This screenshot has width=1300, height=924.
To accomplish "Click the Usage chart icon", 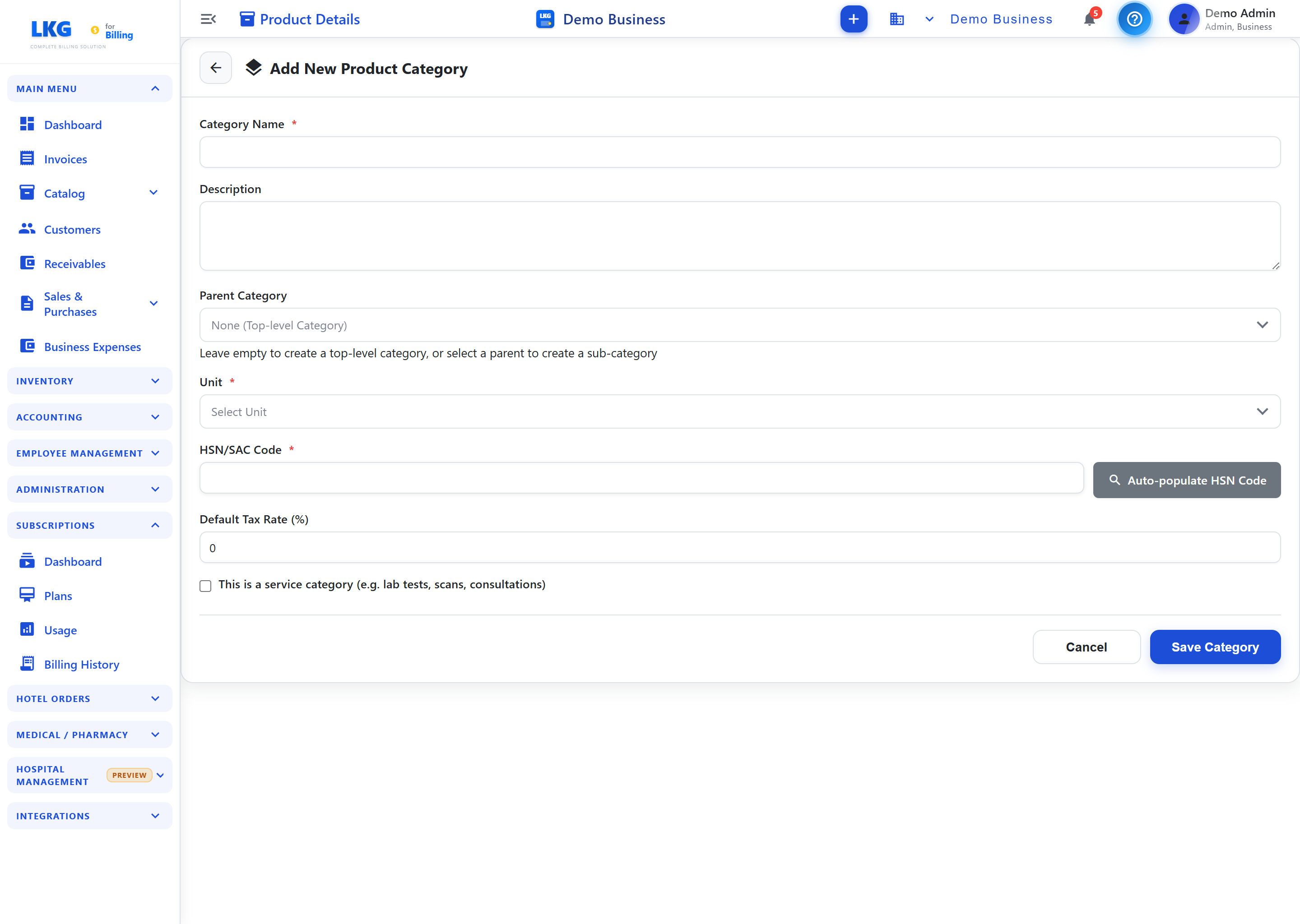I will coord(27,629).
